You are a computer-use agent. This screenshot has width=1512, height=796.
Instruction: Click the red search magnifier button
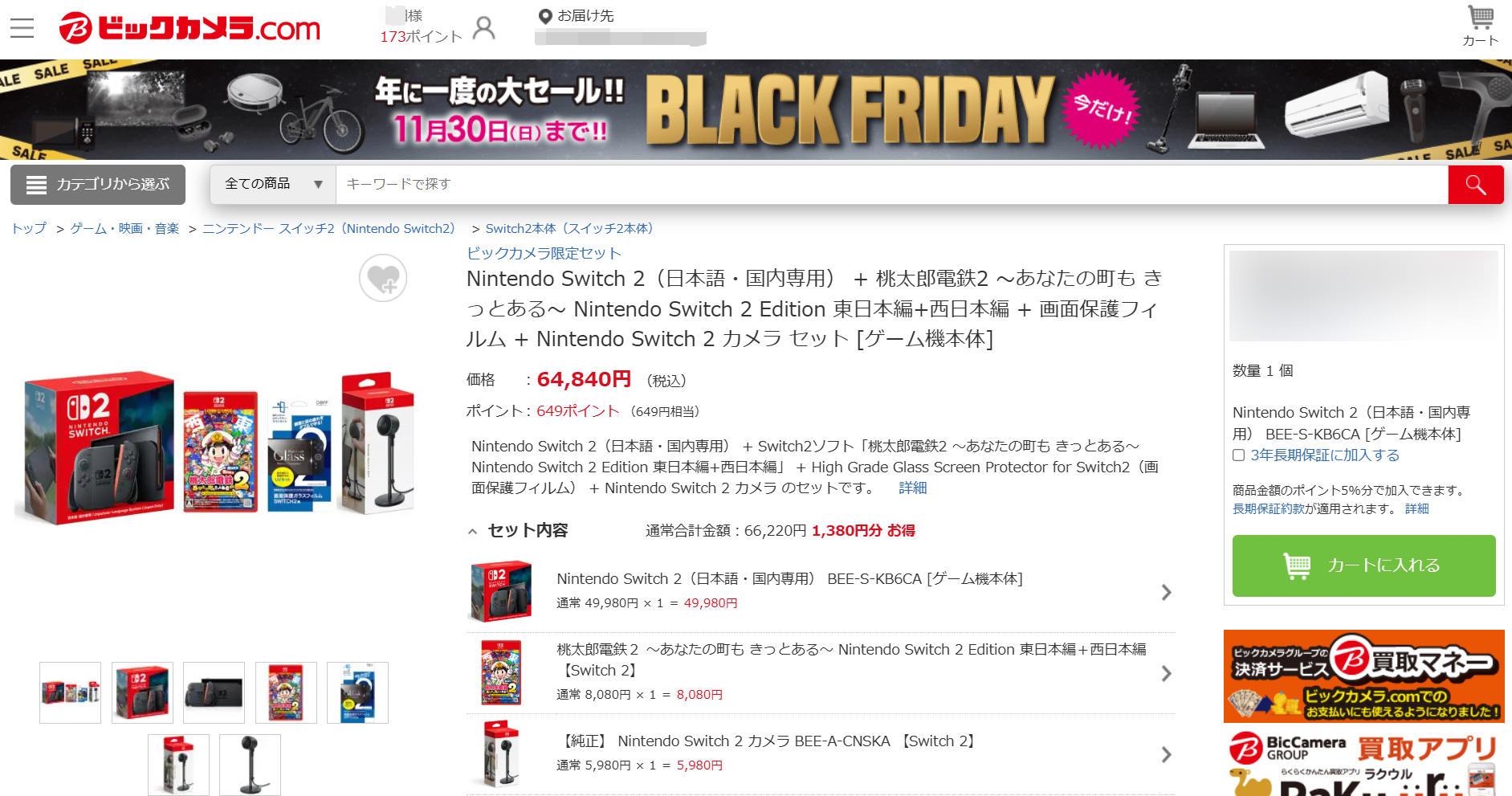point(1475,185)
